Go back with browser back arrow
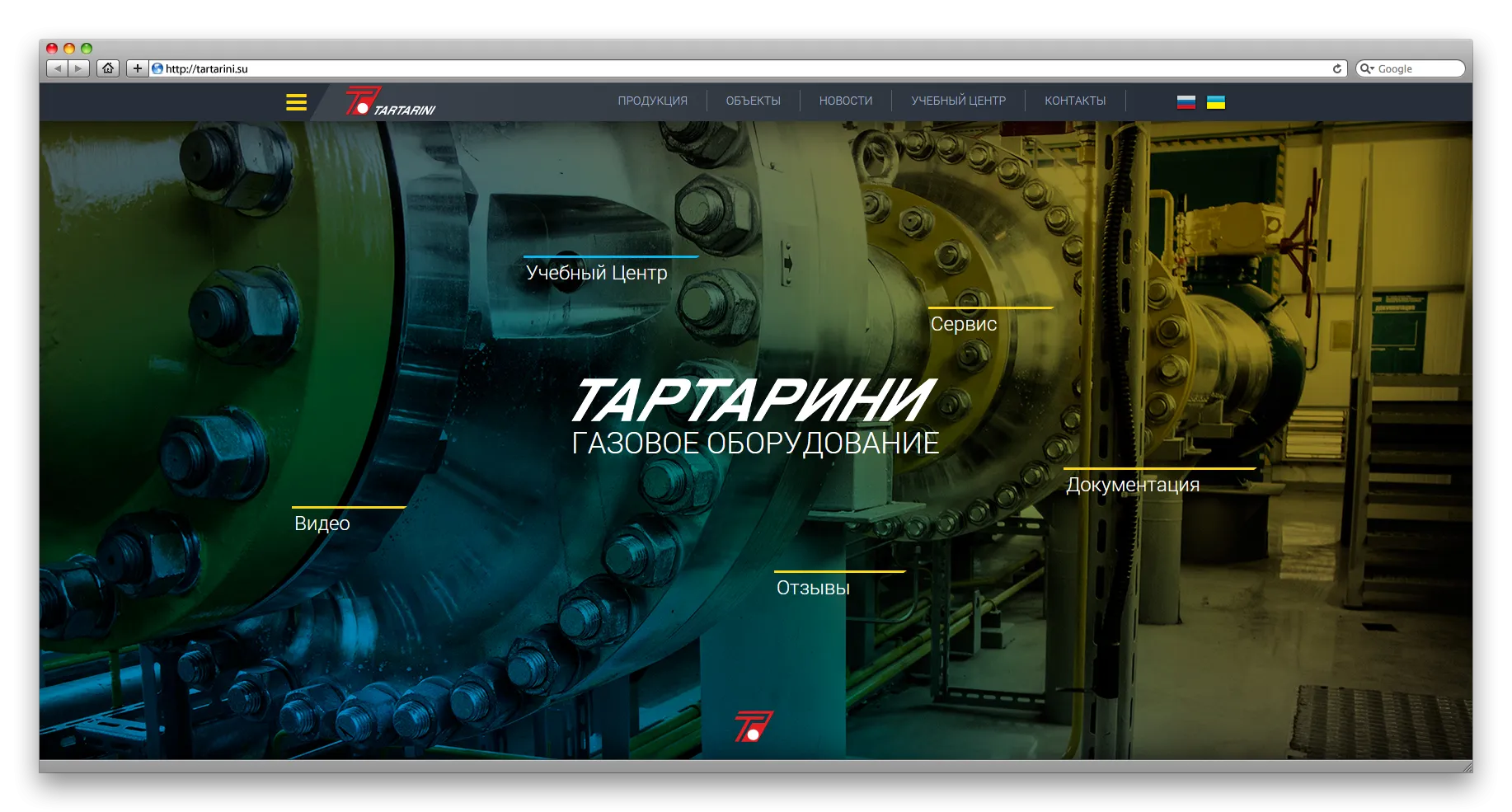Image resolution: width=1512 pixels, height=812 pixels. tap(57, 68)
